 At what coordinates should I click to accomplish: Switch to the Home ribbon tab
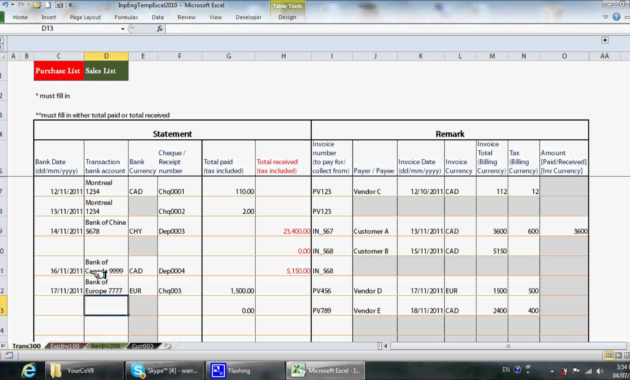tap(20, 17)
